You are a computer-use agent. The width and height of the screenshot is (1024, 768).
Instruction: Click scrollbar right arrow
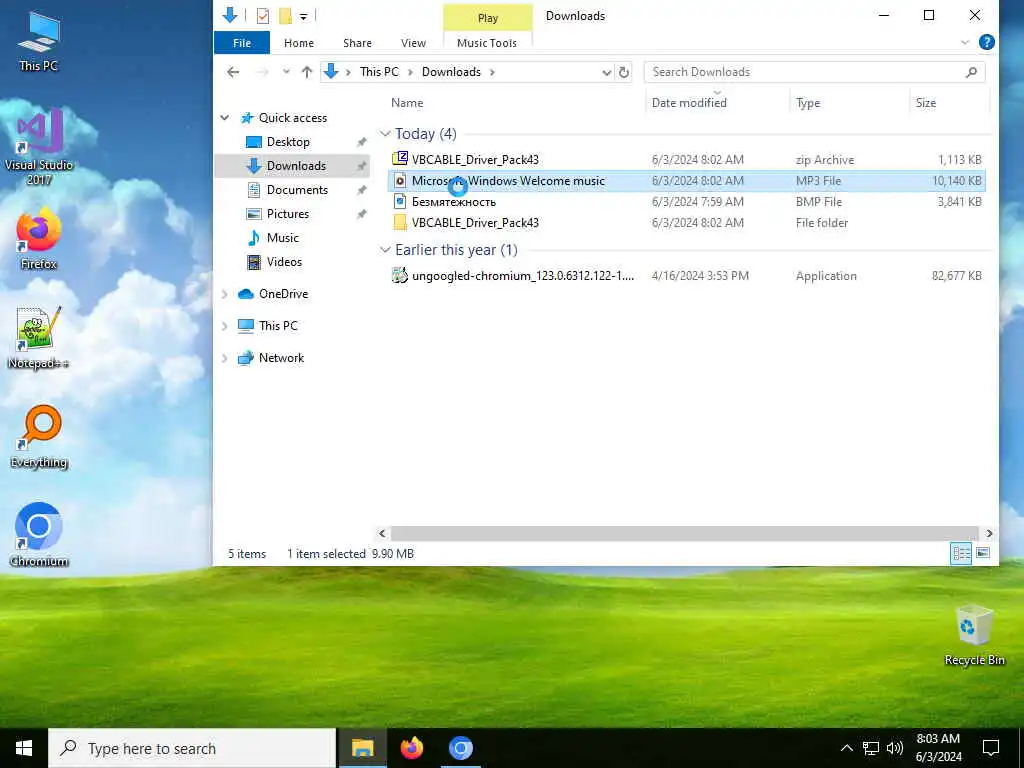(989, 534)
